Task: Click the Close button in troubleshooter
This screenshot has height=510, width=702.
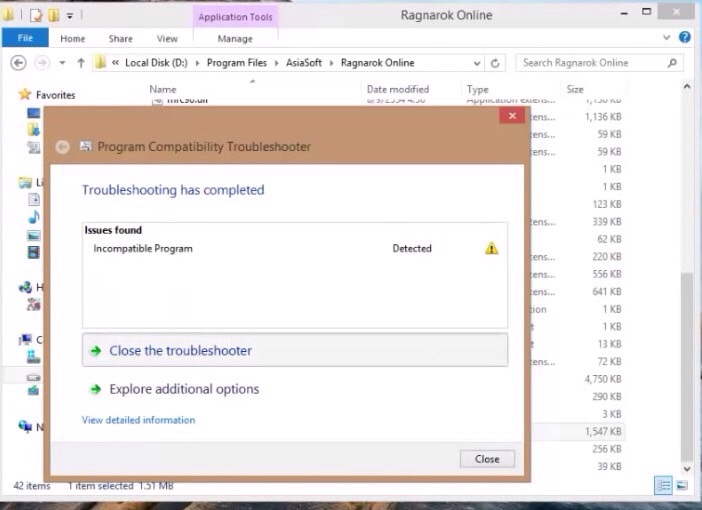Action: pos(487,459)
